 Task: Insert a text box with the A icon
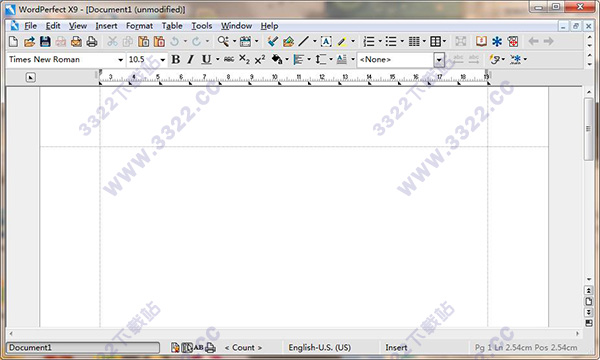326,41
